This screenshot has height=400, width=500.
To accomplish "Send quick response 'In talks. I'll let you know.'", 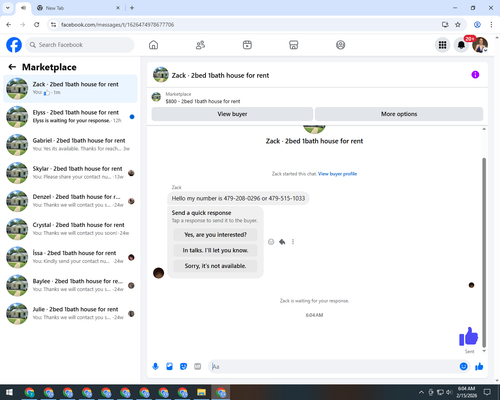I will 215,250.
